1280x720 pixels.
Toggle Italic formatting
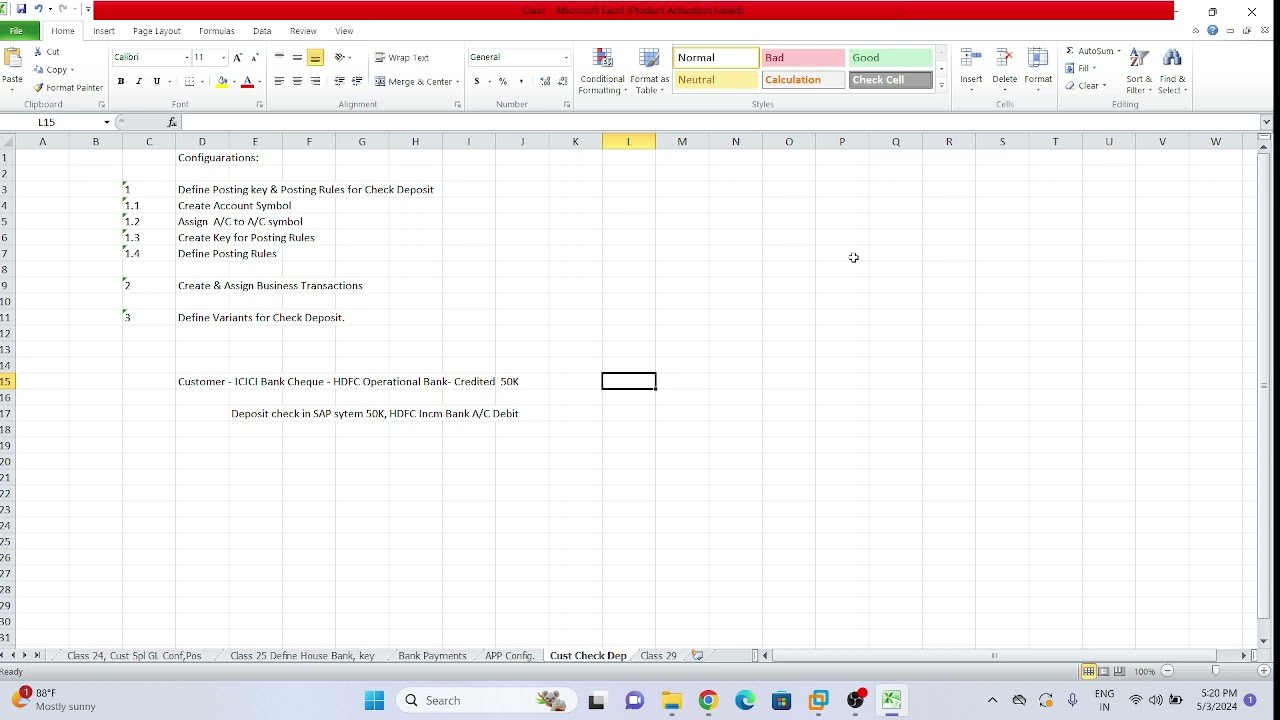(x=139, y=82)
